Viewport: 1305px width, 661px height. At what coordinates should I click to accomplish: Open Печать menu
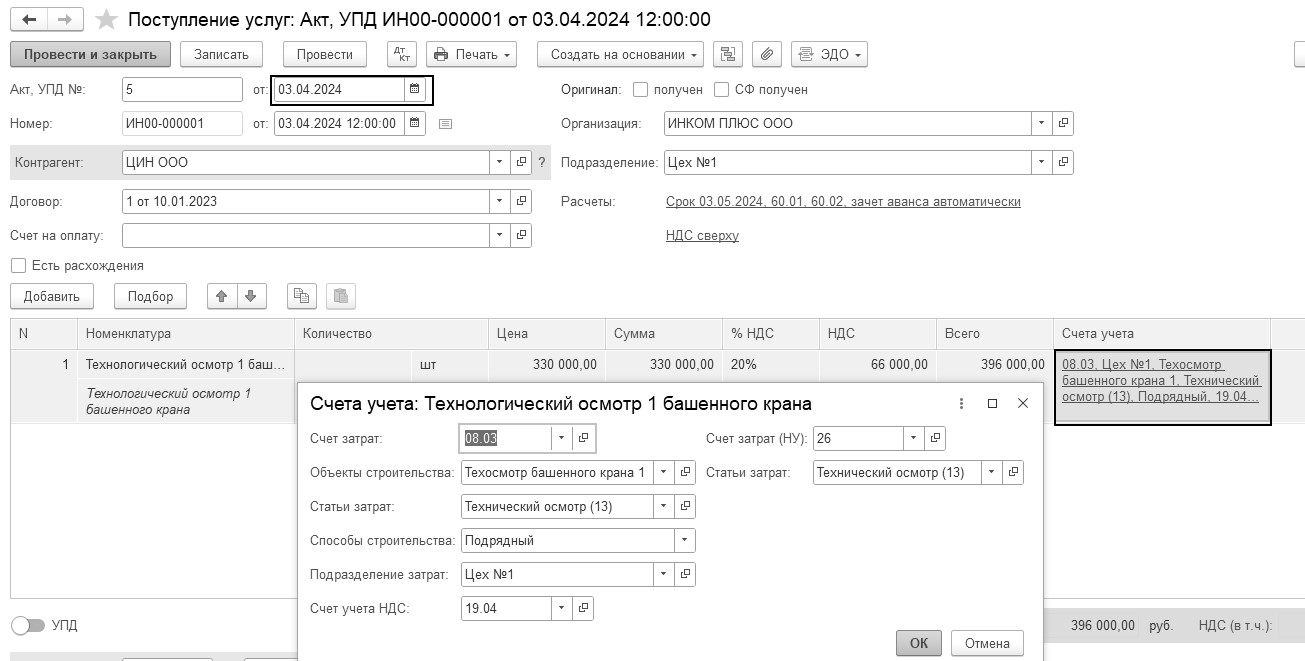click(x=472, y=54)
